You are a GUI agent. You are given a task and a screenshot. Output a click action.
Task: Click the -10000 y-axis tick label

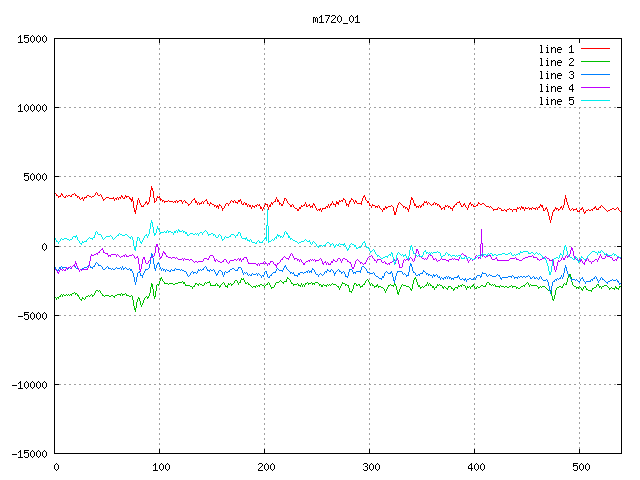point(29,385)
